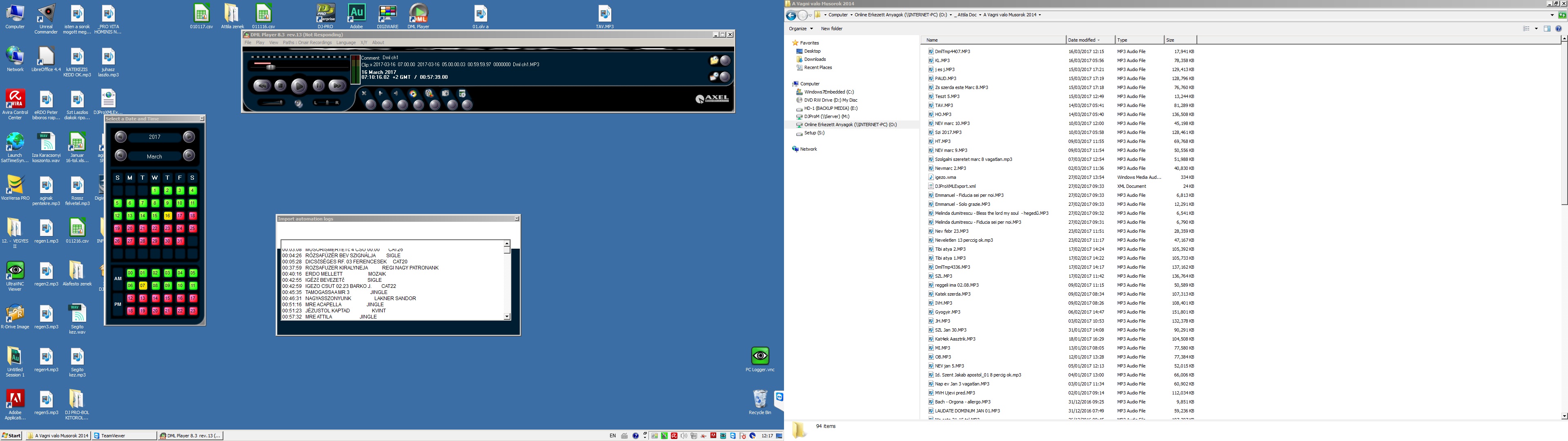
Task: Click the rewind button in DML Player
Action: (x=262, y=86)
